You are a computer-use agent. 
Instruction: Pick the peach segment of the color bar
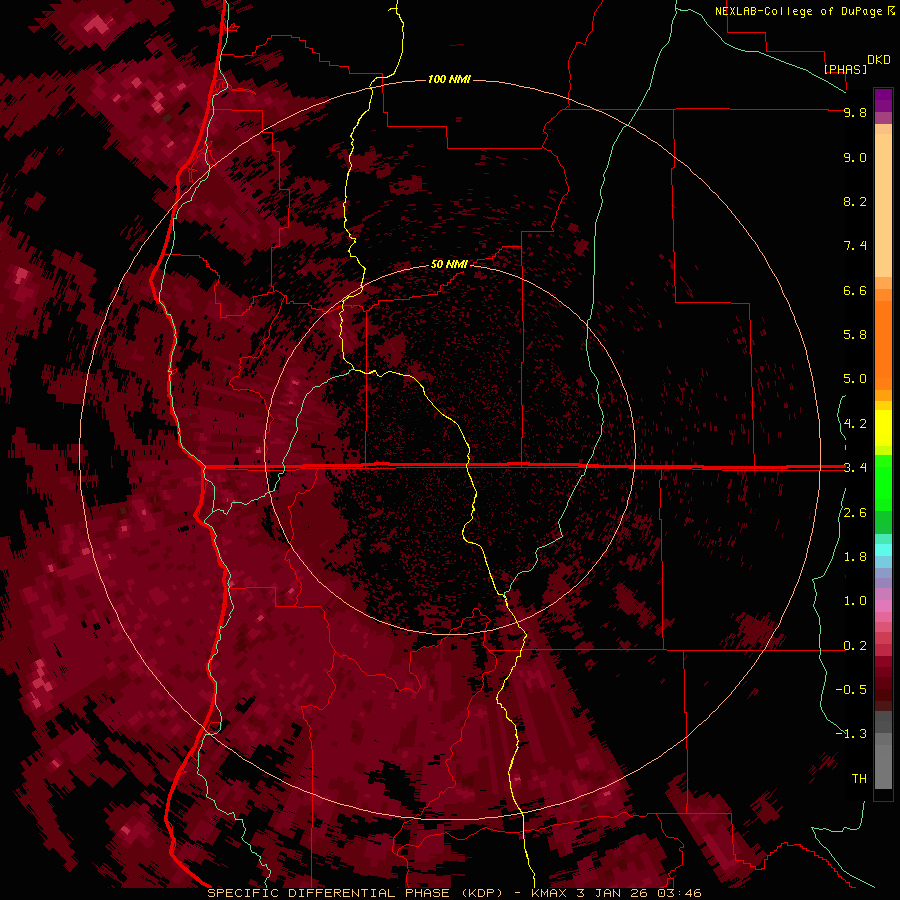(883, 205)
